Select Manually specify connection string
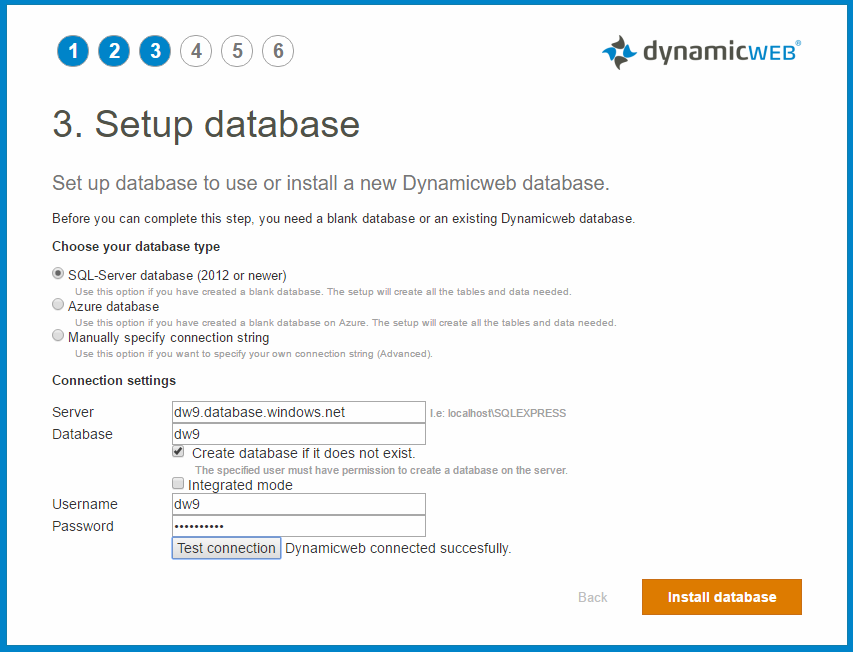Viewport: 853px width, 652px height. point(58,337)
